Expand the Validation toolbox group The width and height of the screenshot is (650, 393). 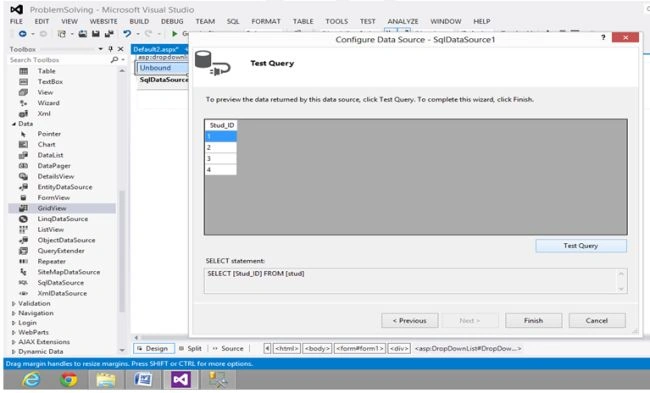click(x=14, y=303)
